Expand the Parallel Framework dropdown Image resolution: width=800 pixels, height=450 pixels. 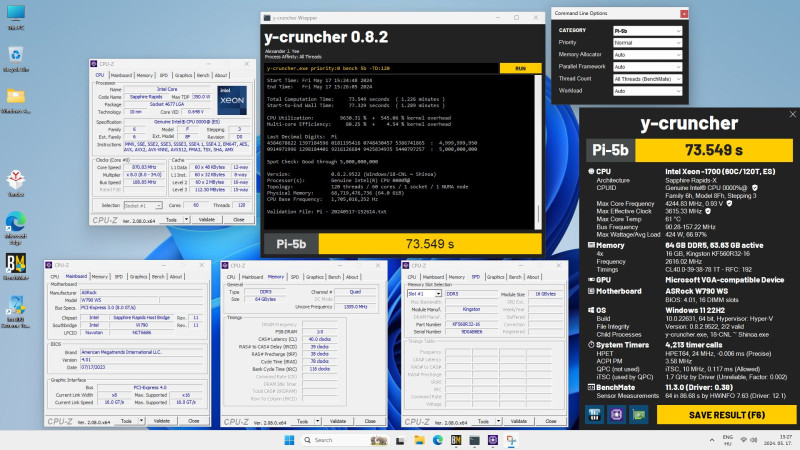[x=647, y=67]
